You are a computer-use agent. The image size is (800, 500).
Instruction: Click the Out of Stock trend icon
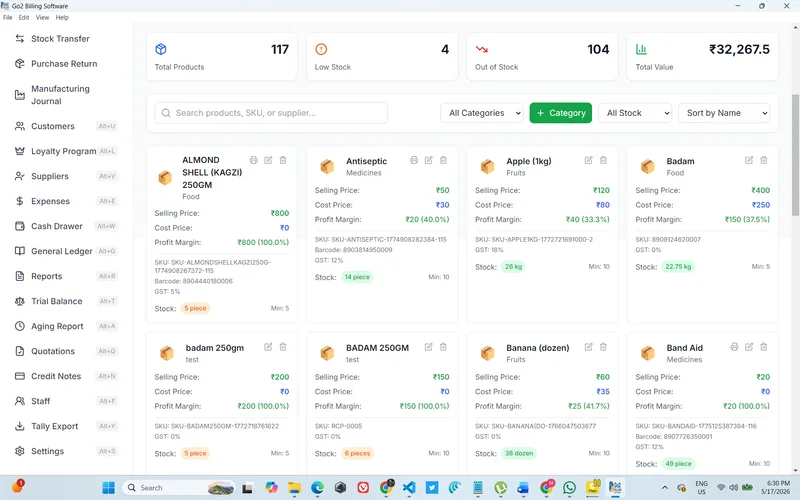[x=482, y=49]
